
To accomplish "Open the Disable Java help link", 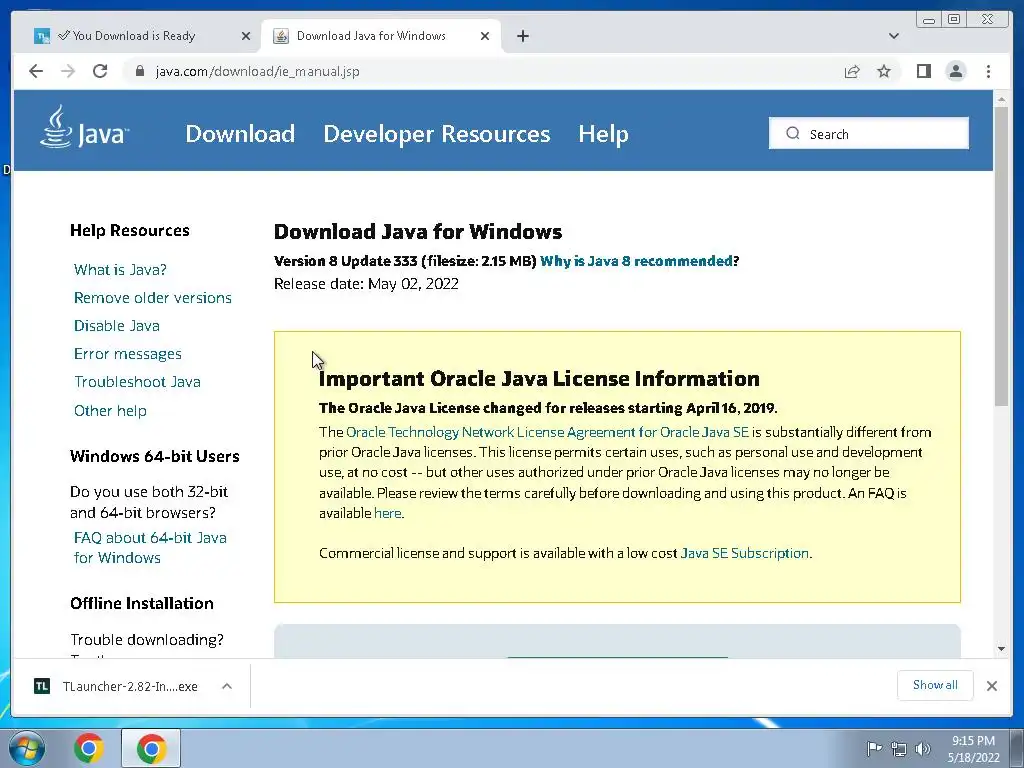I will tap(117, 326).
